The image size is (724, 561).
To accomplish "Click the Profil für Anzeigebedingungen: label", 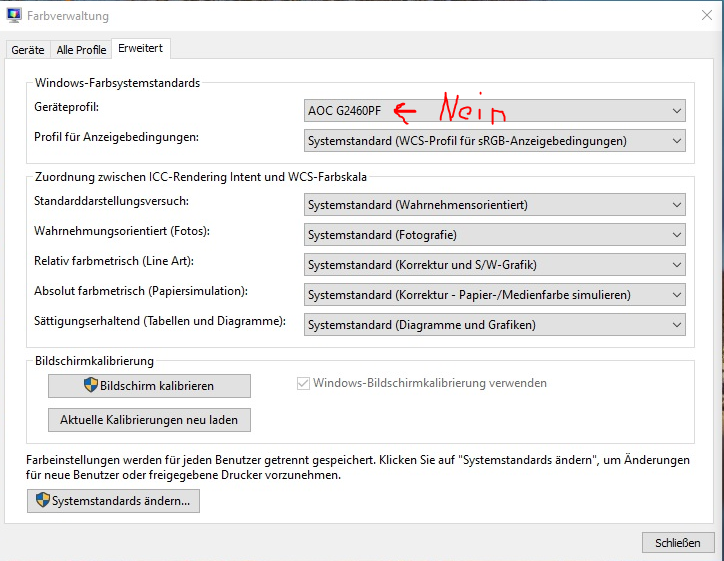I will (x=116, y=137).
